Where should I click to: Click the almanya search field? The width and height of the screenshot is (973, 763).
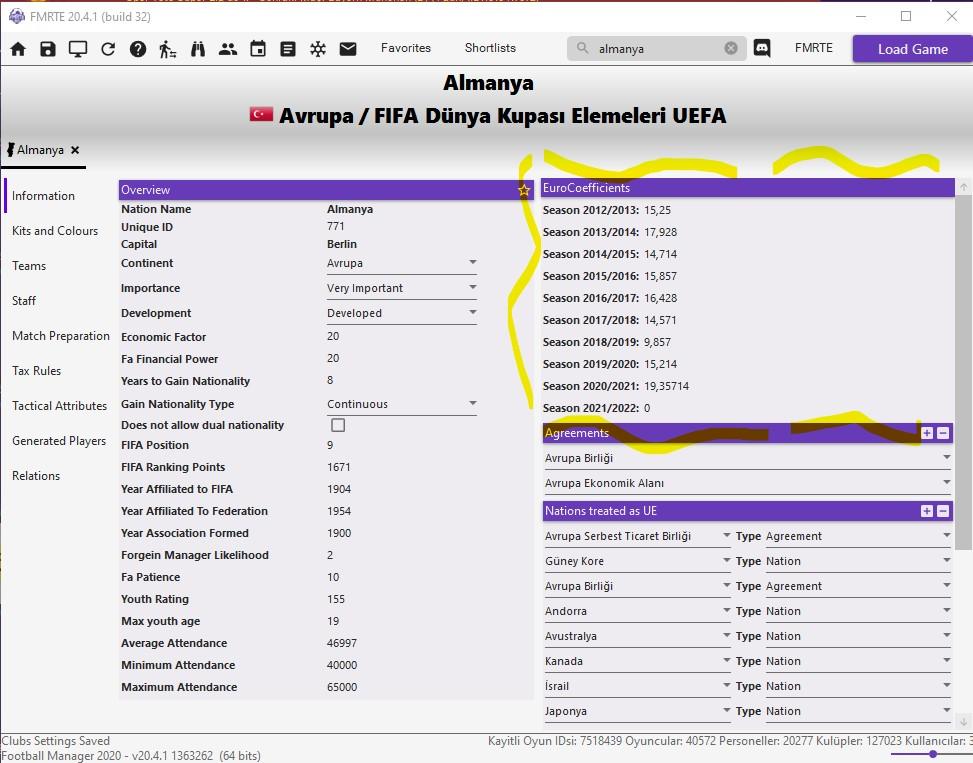coord(658,48)
